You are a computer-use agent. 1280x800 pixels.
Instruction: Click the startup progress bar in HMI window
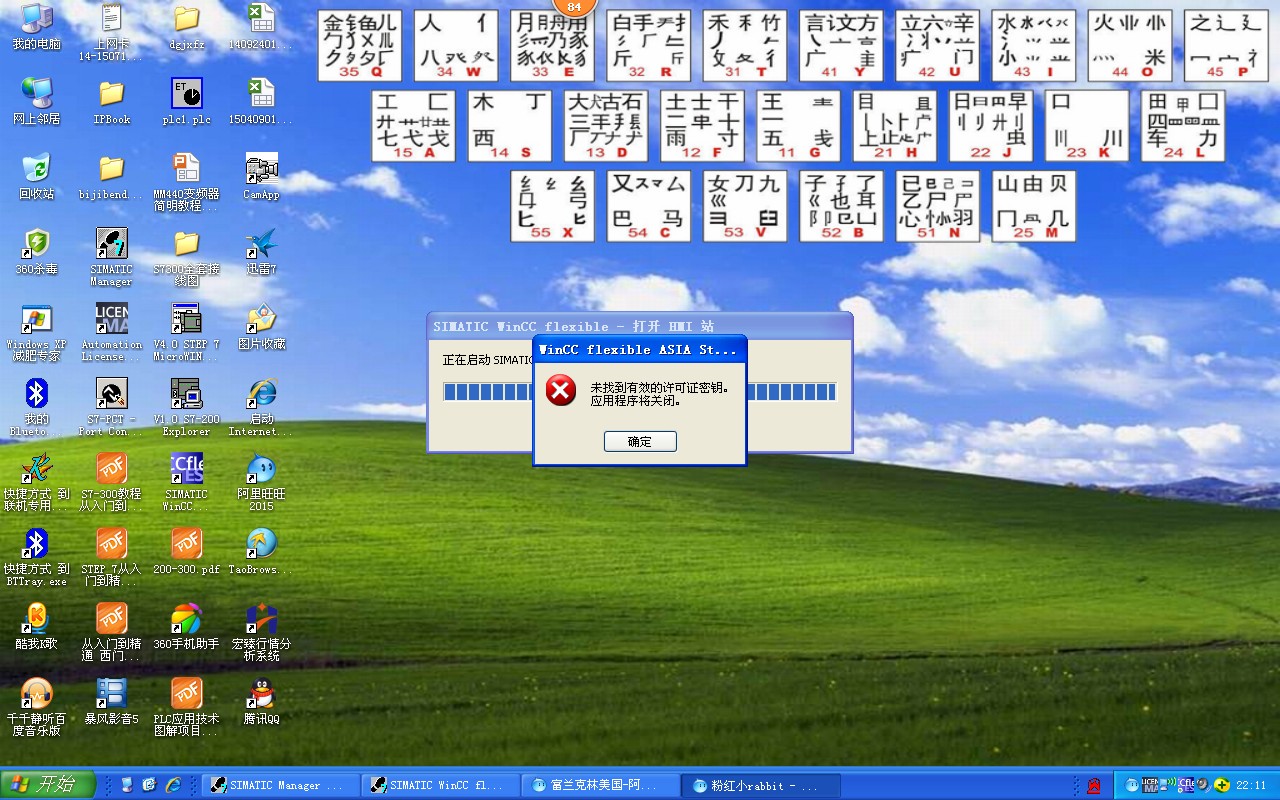click(640, 391)
